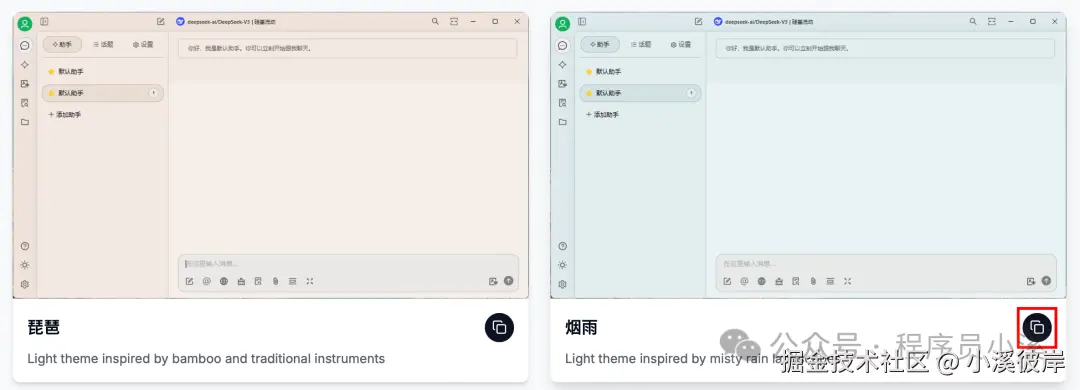Open the sparkle agents icon in 烟雨 preview
Image resolution: width=1080 pixels, height=390 pixels.
pos(563,64)
